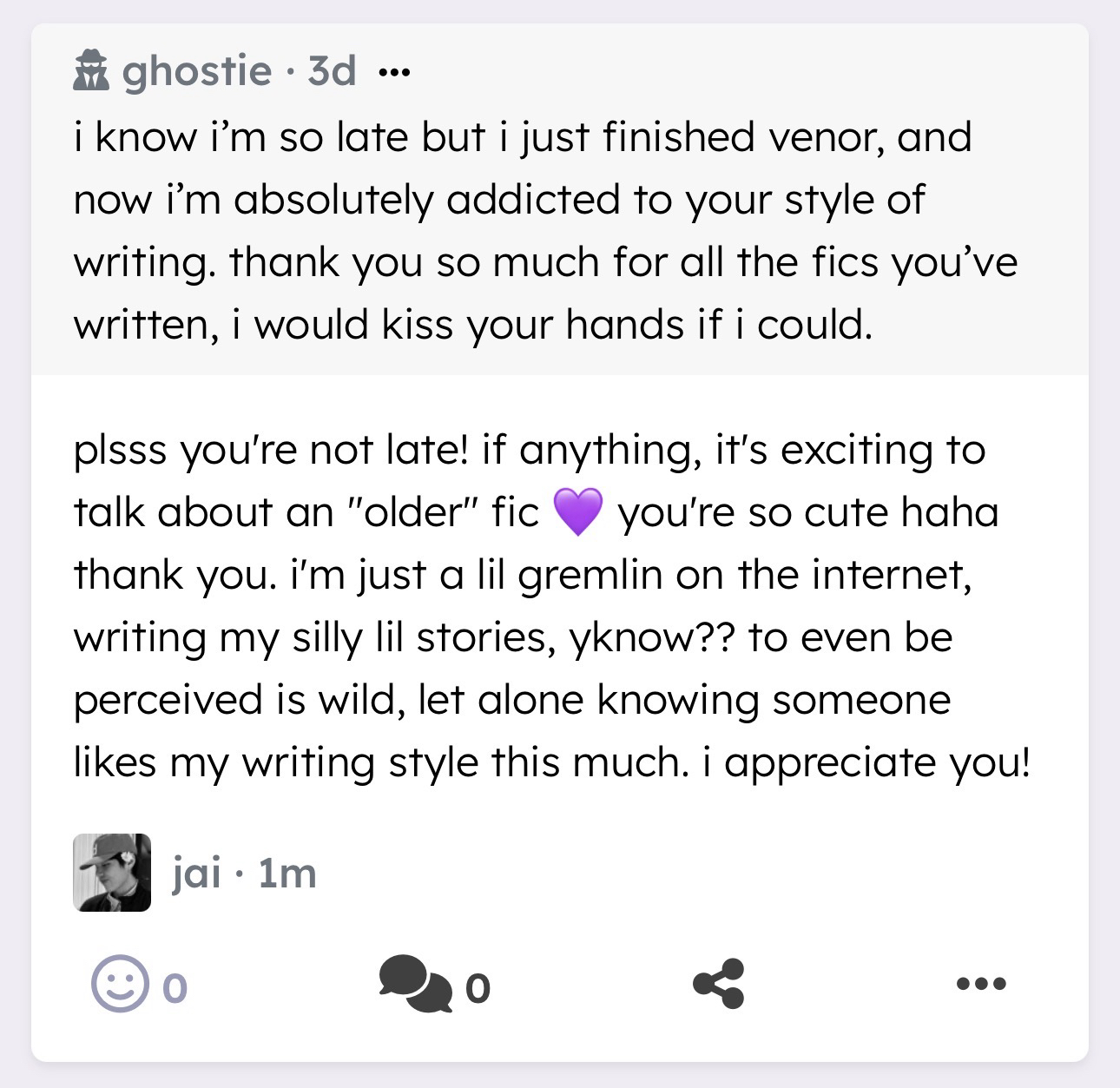1120x1088 pixels.
Task: Click the question line mentioning venor
Action: (521, 137)
